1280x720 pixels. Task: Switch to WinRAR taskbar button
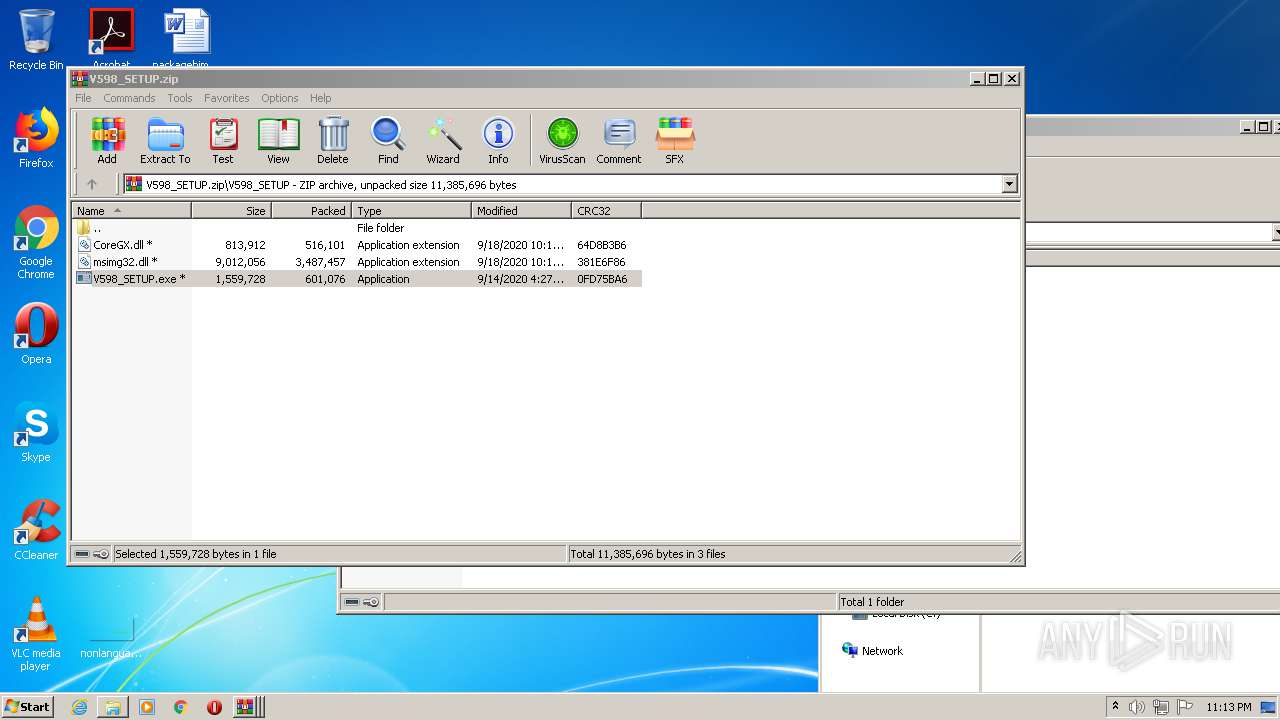pyautogui.click(x=245, y=707)
